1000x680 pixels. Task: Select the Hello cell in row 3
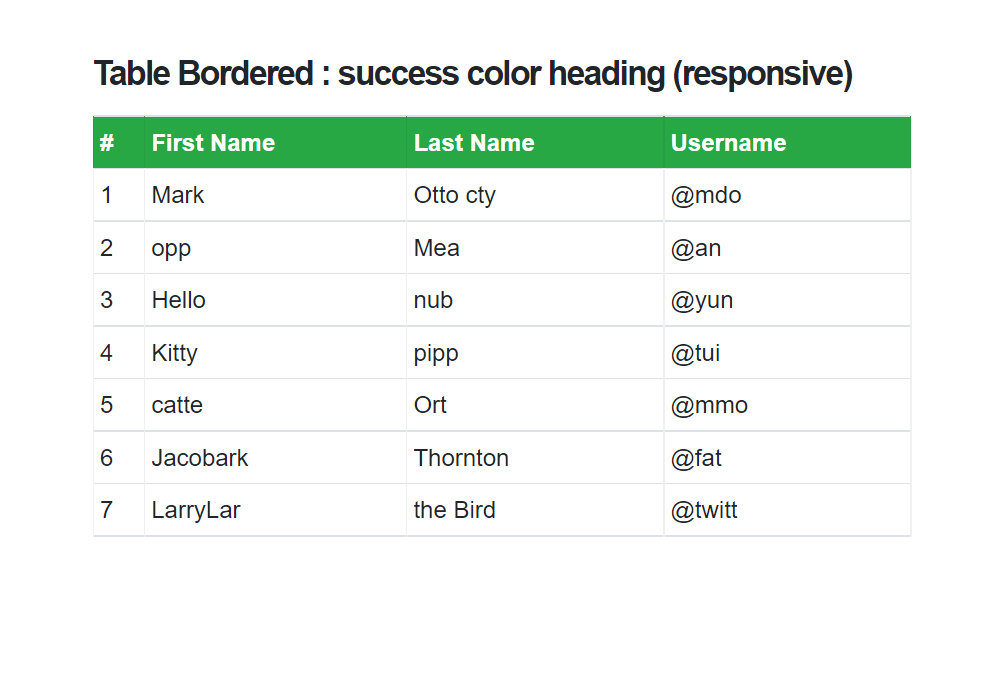(x=275, y=300)
